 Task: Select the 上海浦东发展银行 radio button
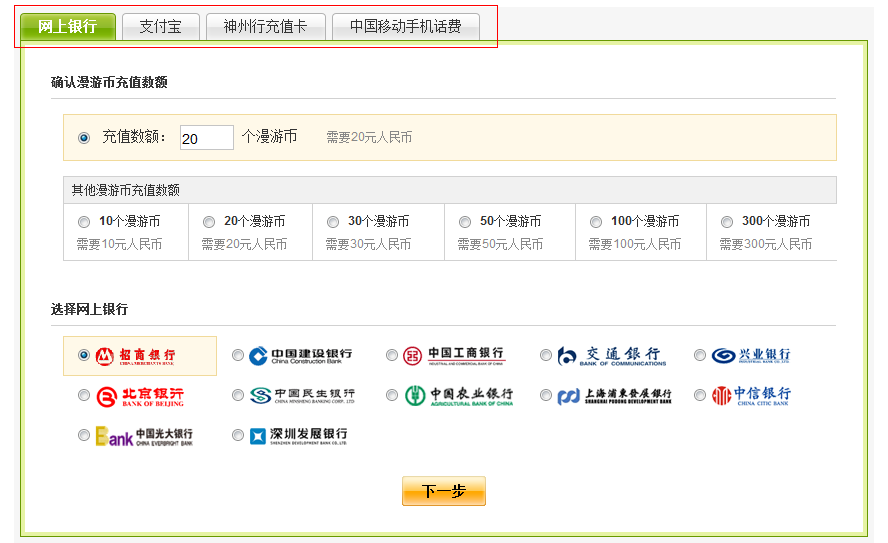coord(546,395)
